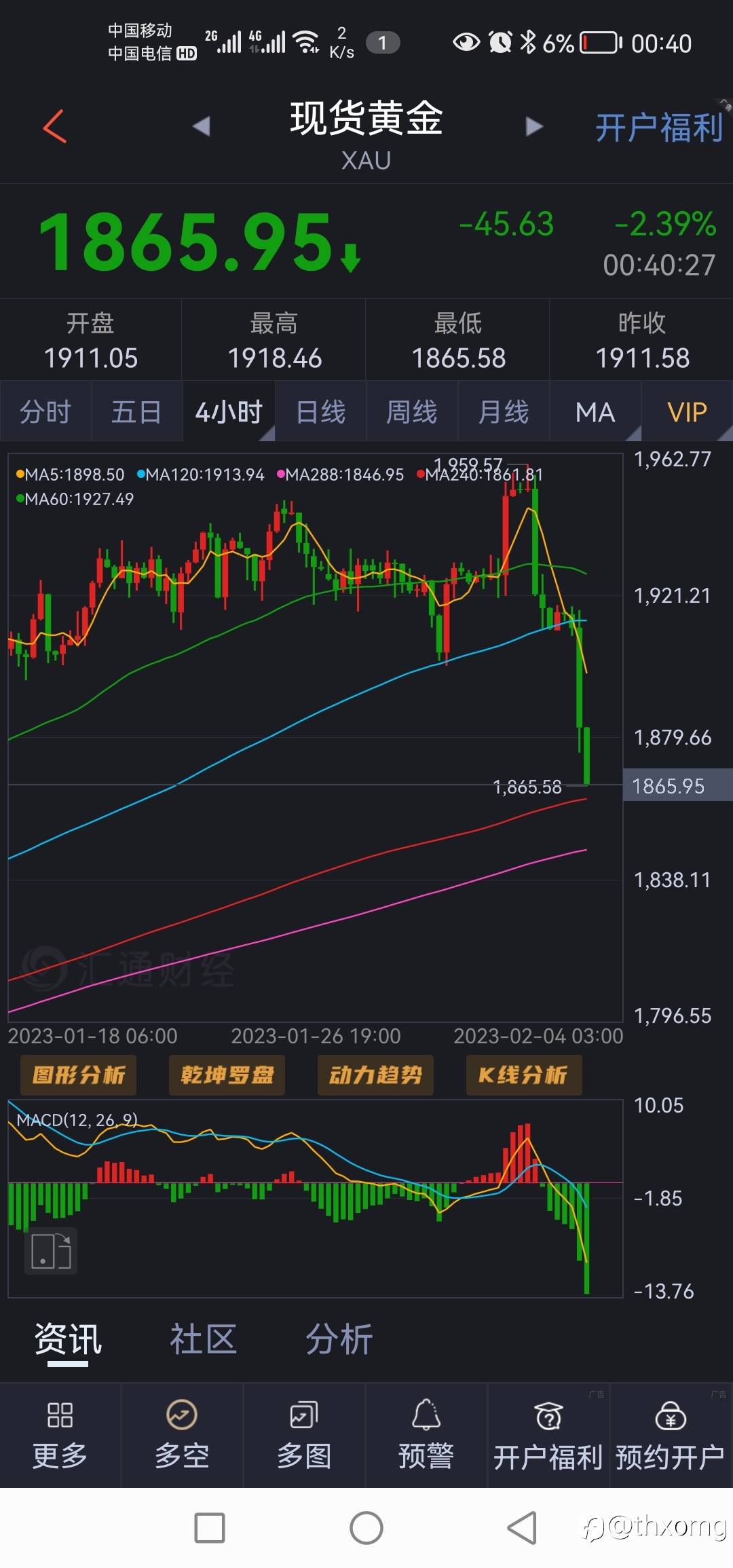Click the -45.63 change value
733x1568 pixels.
[x=506, y=224]
